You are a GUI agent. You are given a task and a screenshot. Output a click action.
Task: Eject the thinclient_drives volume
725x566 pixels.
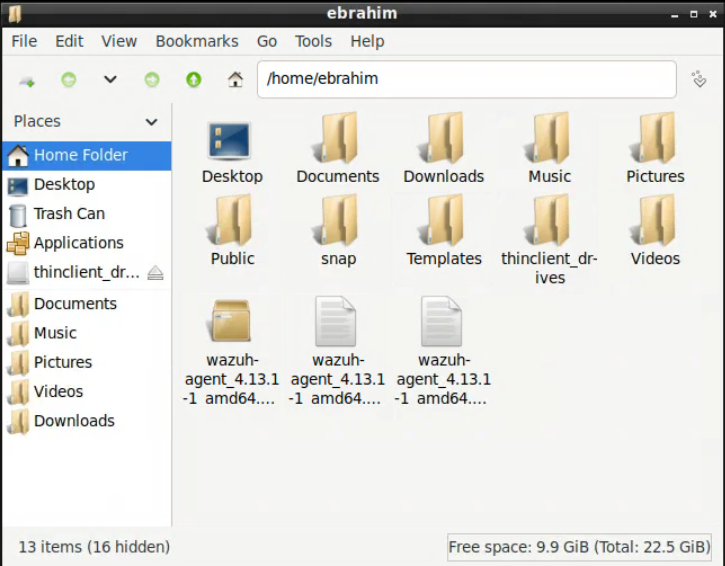[x=155, y=273]
